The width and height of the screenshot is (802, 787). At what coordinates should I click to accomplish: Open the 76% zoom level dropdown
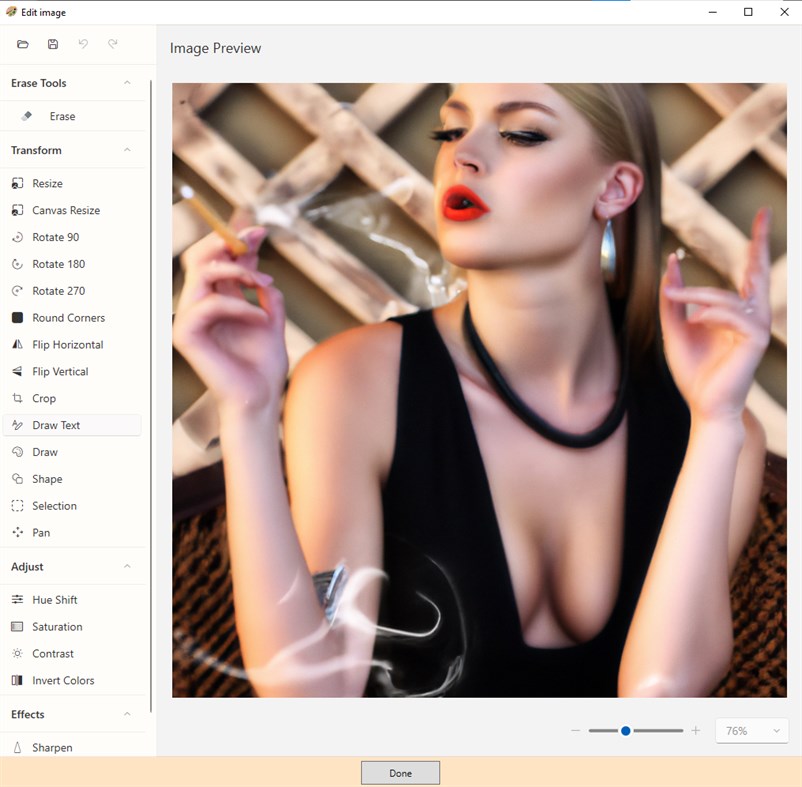tap(751, 730)
